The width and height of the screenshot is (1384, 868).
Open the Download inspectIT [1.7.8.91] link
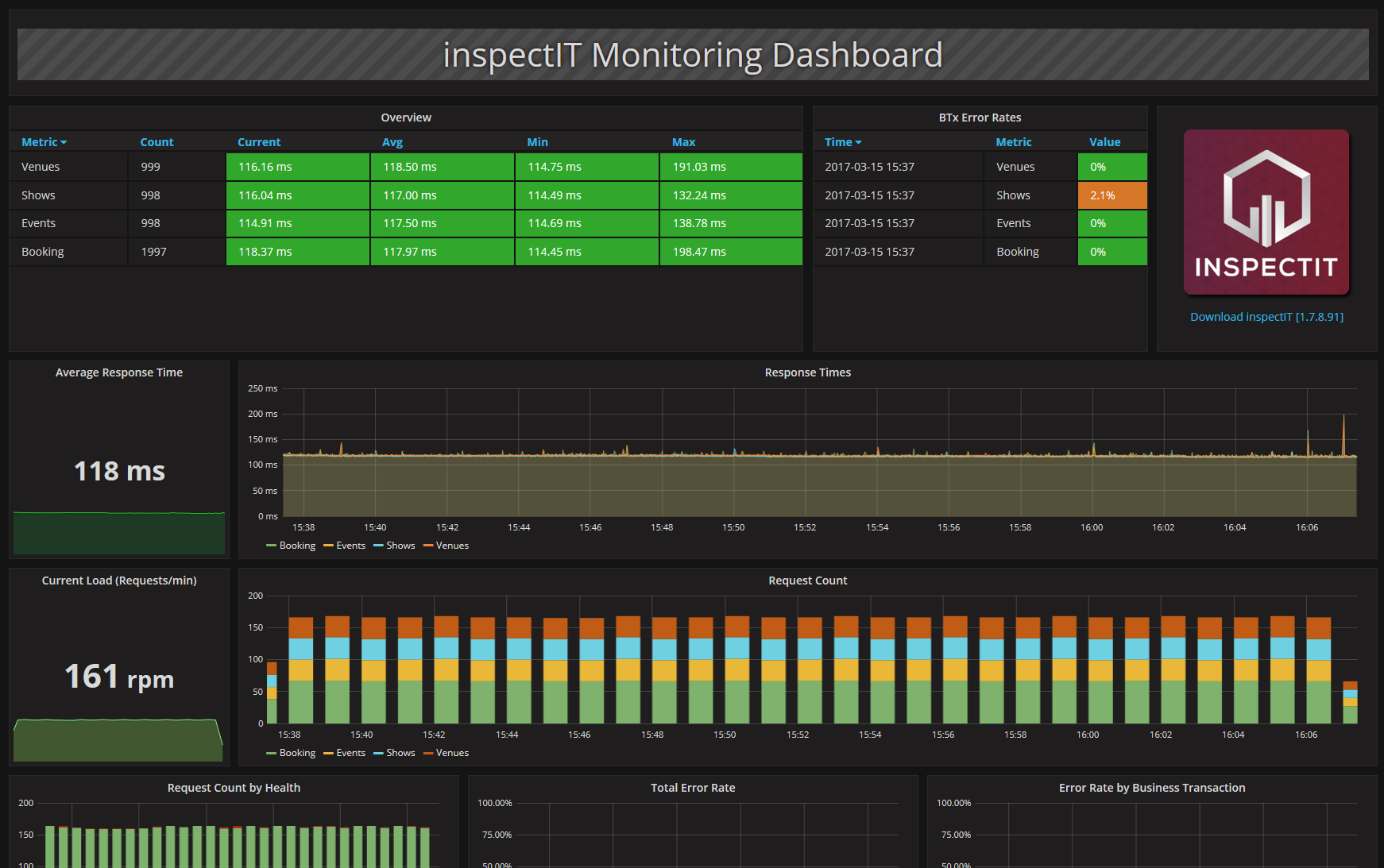point(1266,317)
